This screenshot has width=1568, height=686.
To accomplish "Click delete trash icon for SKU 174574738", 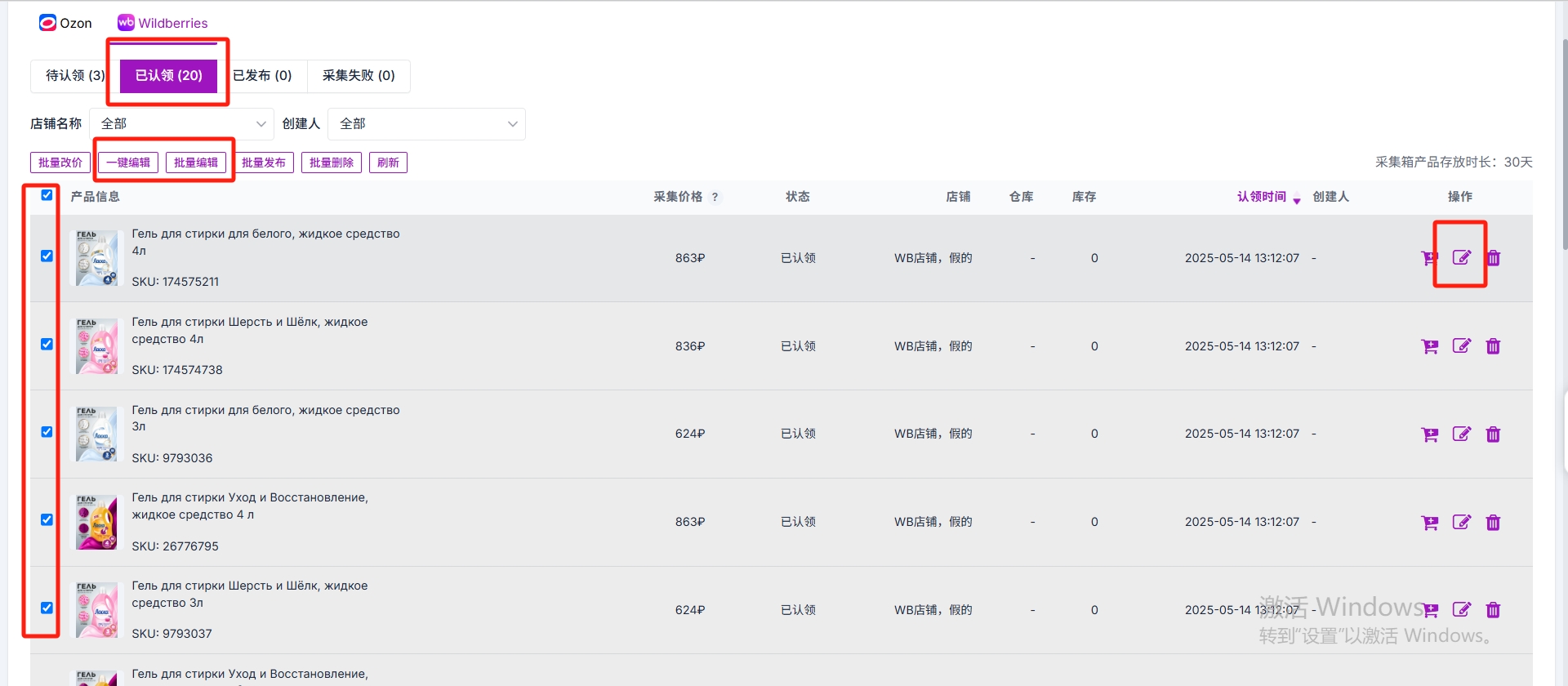I will (1493, 346).
